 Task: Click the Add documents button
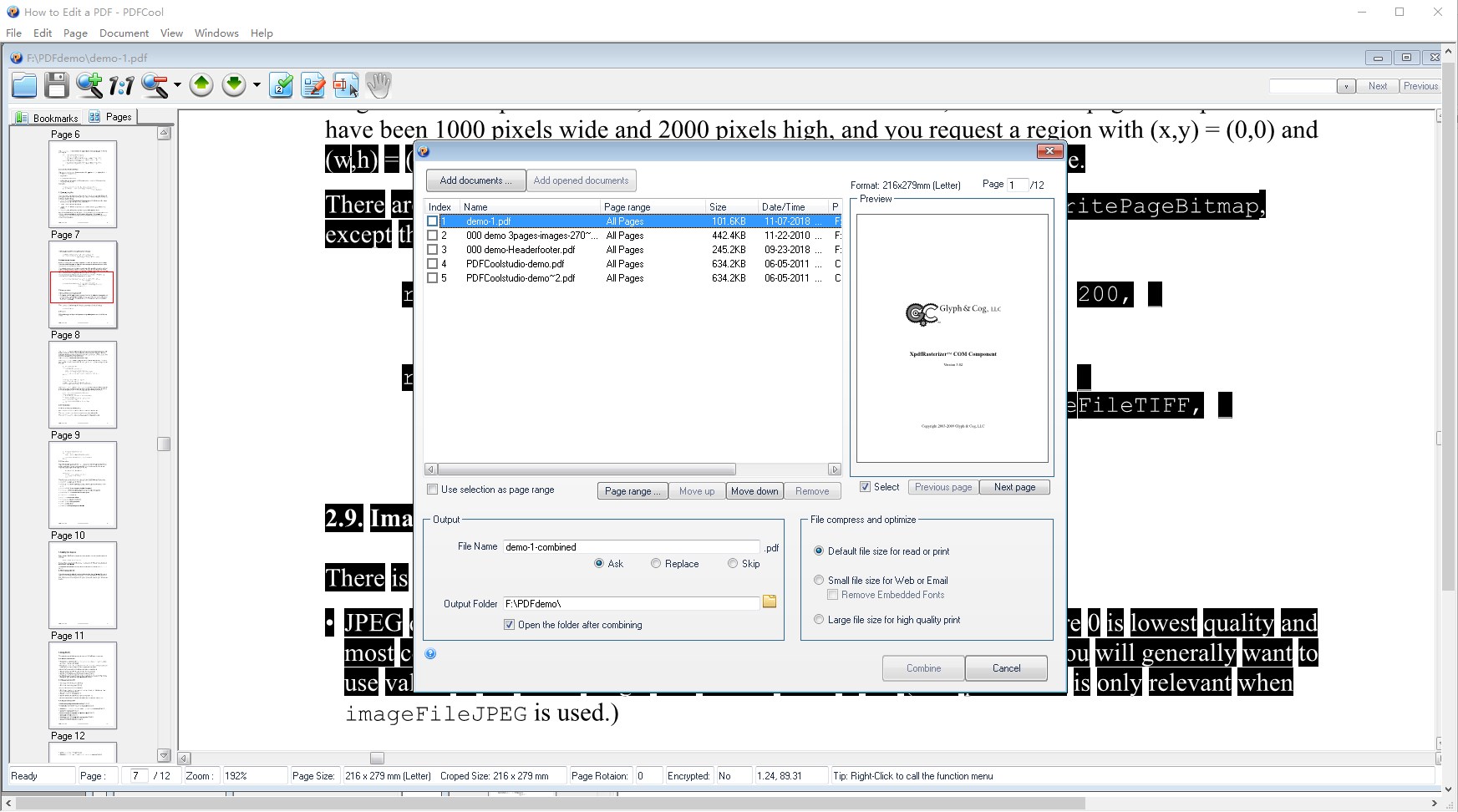point(476,180)
